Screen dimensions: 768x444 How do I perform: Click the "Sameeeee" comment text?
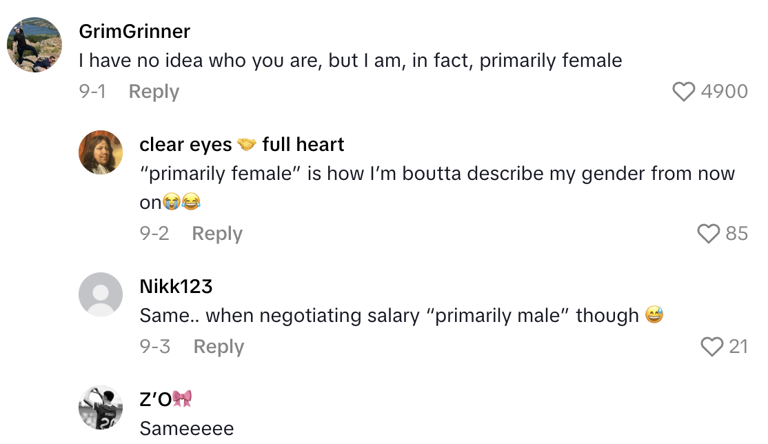click(x=186, y=429)
